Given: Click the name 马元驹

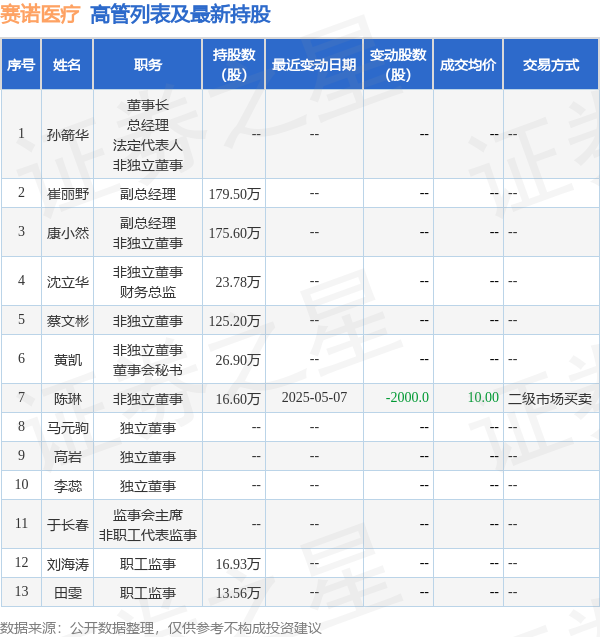Looking at the screenshot, I should click(x=67, y=428).
